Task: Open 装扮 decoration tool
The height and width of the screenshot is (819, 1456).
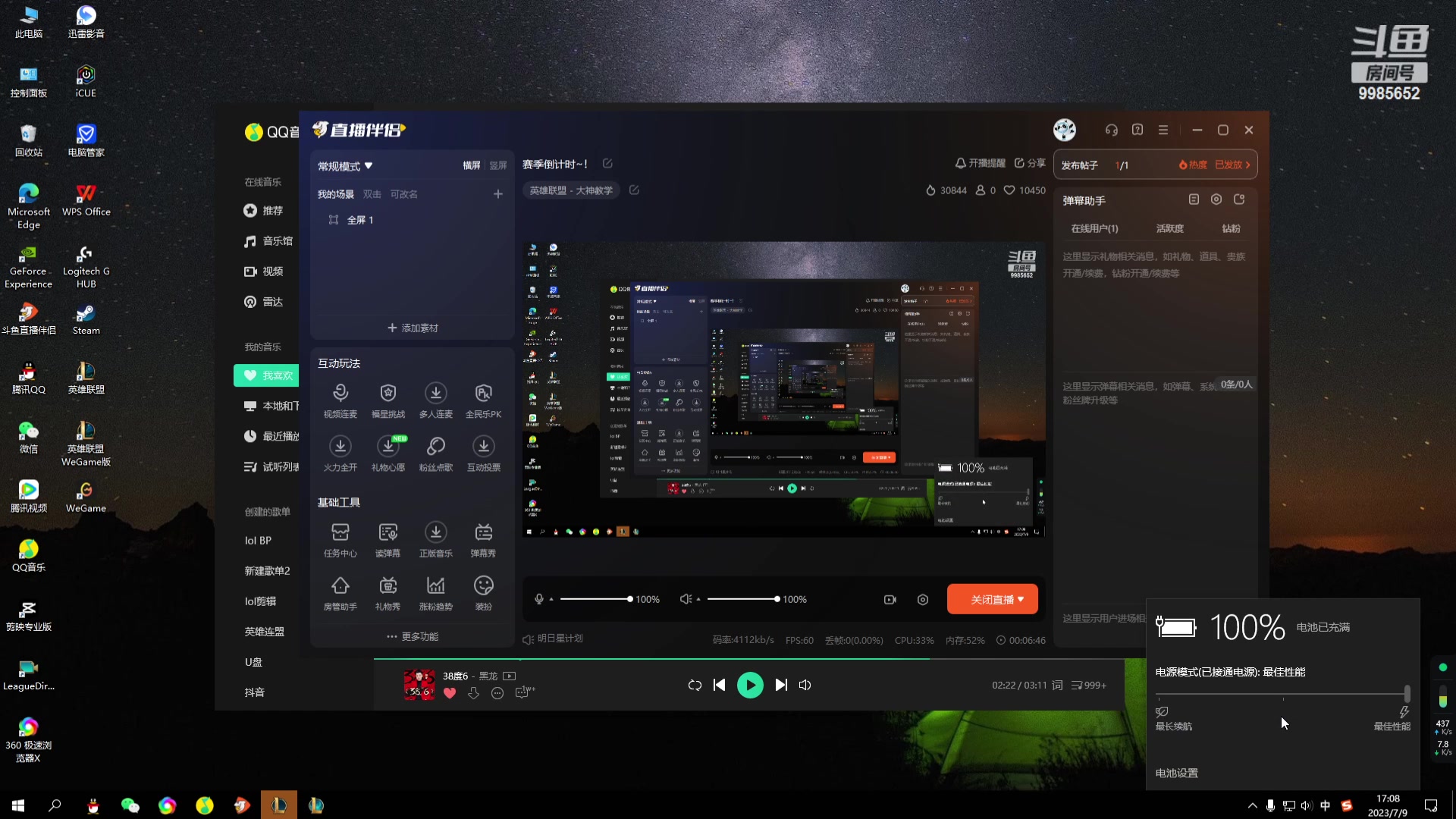Action: pyautogui.click(x=484, y=593)
